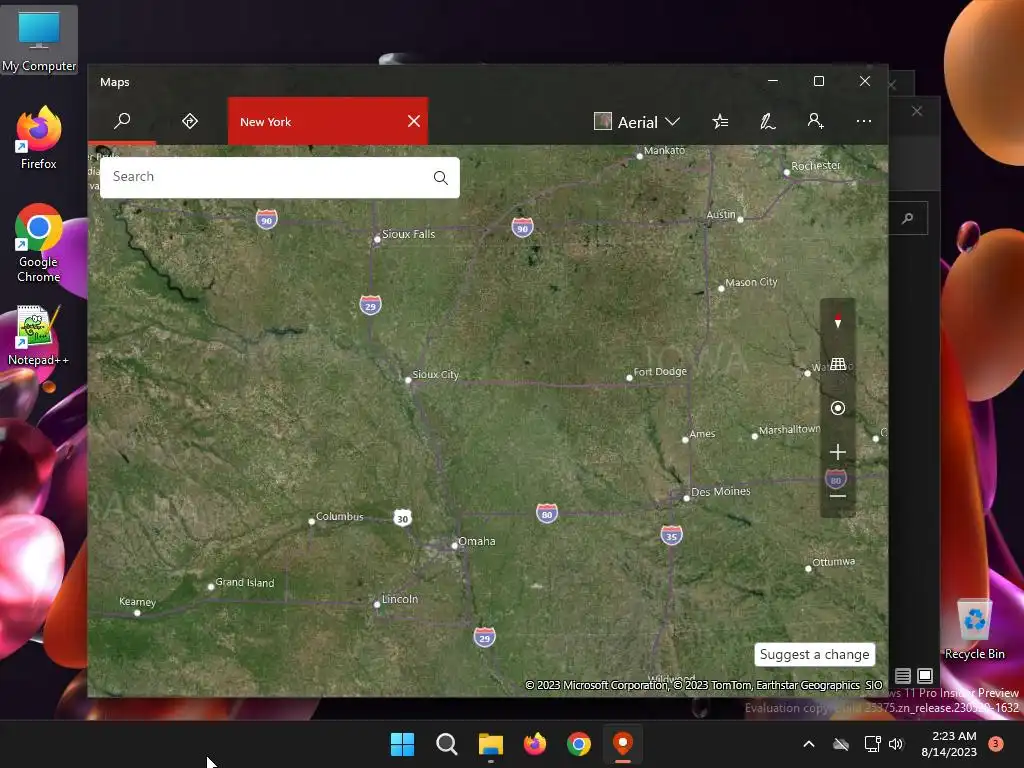Viewport: 1024px width, 768px height.
Task: Select the Des Moines city label
Action: coord(720,491)
